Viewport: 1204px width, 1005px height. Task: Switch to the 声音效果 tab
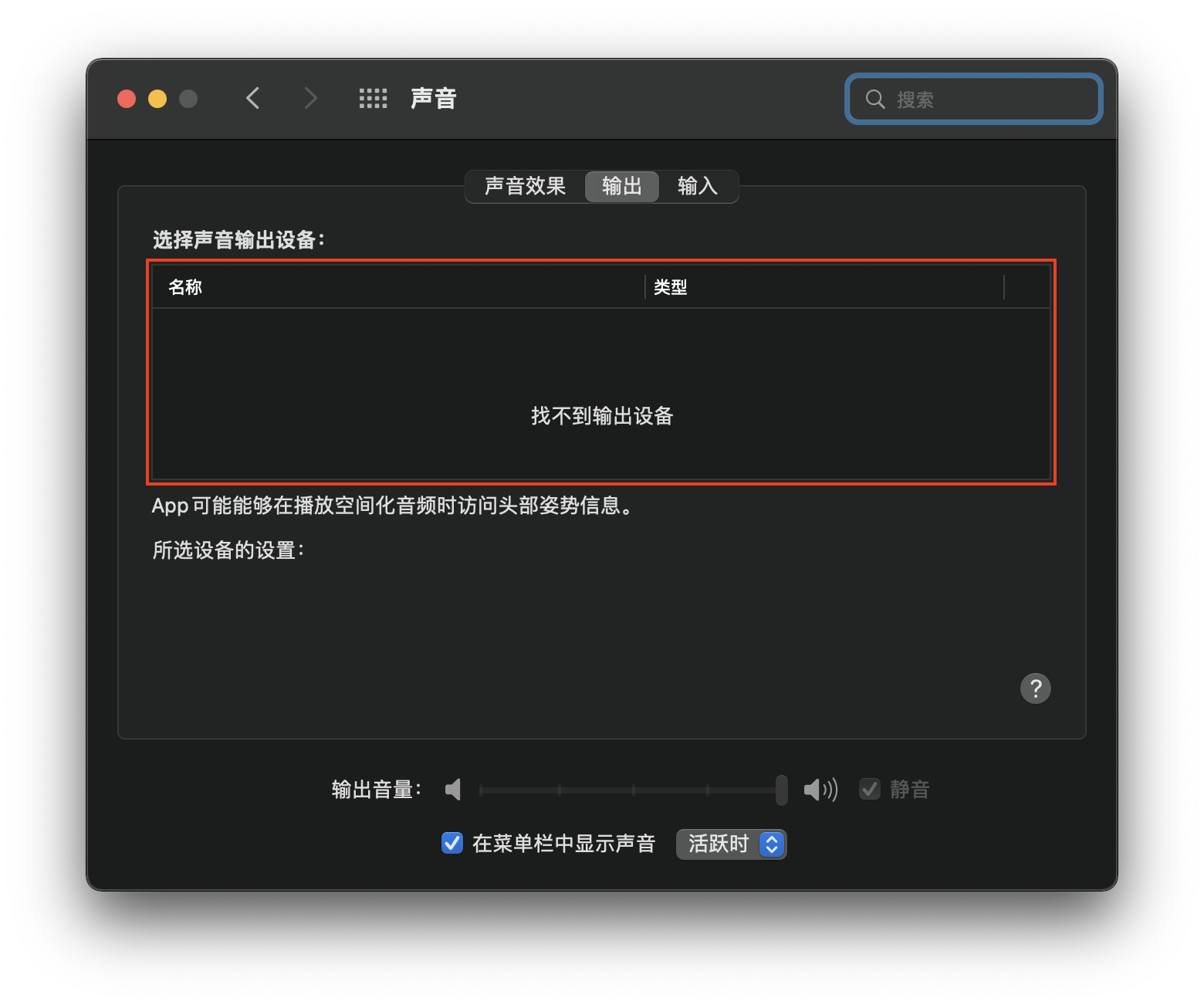pyautogui.click(x=525, y=187)
